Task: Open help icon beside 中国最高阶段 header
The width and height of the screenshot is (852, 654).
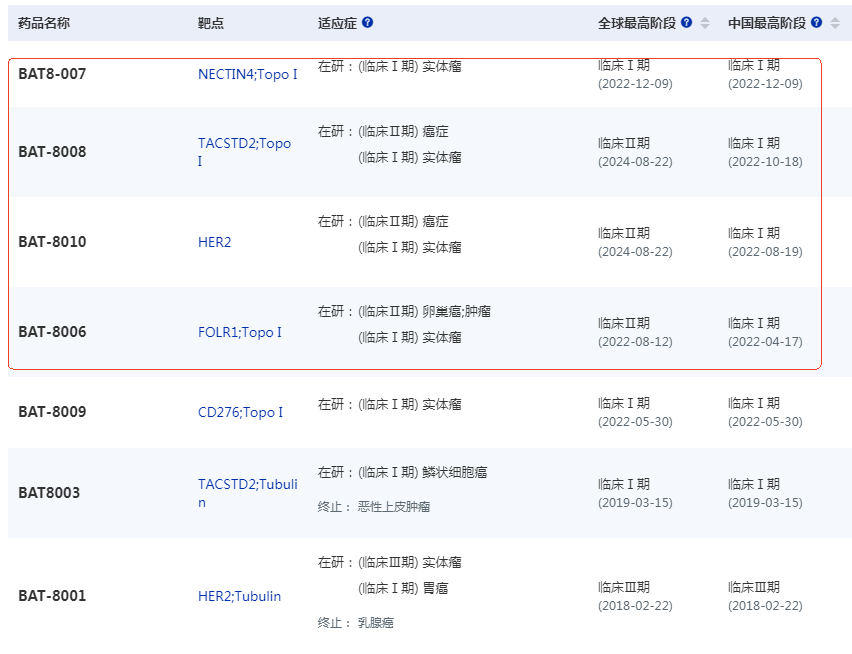Action: pos(816,22)
